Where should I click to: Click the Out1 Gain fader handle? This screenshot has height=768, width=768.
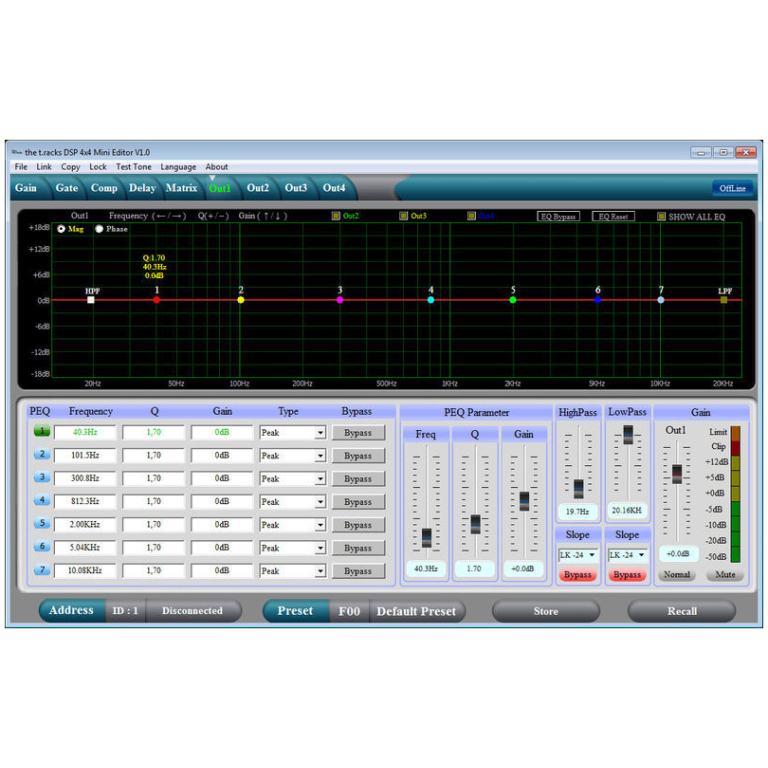[677, 474]
